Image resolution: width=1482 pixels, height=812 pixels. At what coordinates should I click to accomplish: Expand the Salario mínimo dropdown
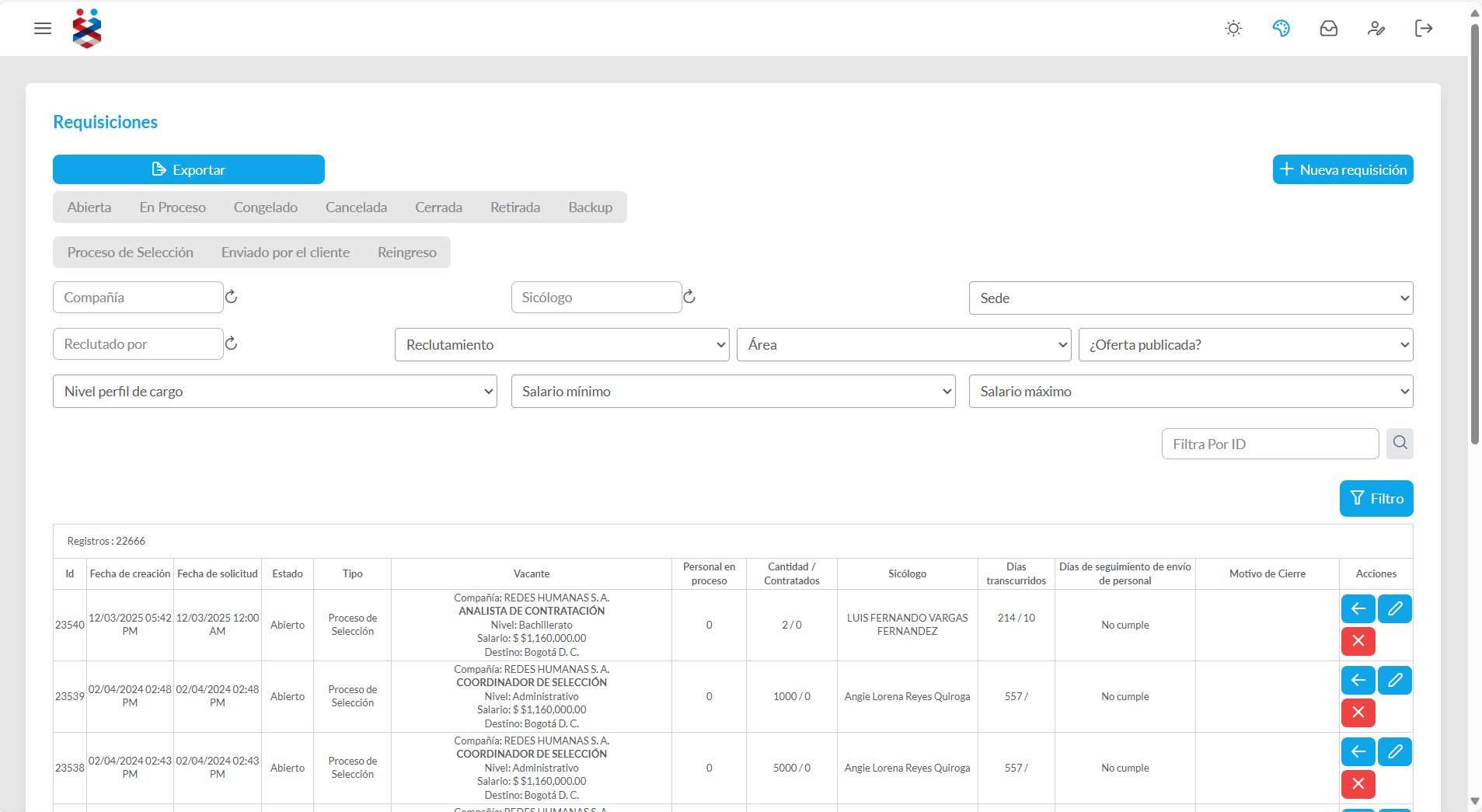tap(733, 392)
